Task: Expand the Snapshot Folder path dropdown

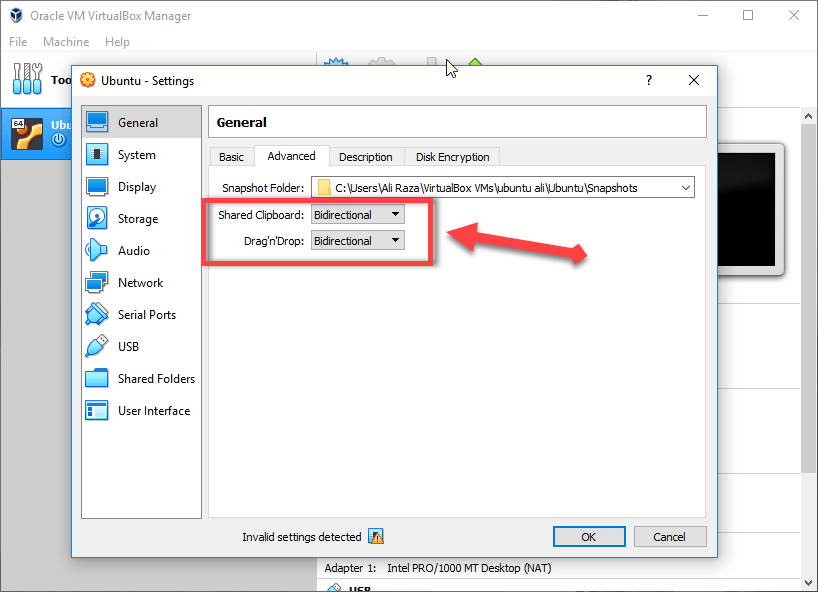Action: coord(685,187)
